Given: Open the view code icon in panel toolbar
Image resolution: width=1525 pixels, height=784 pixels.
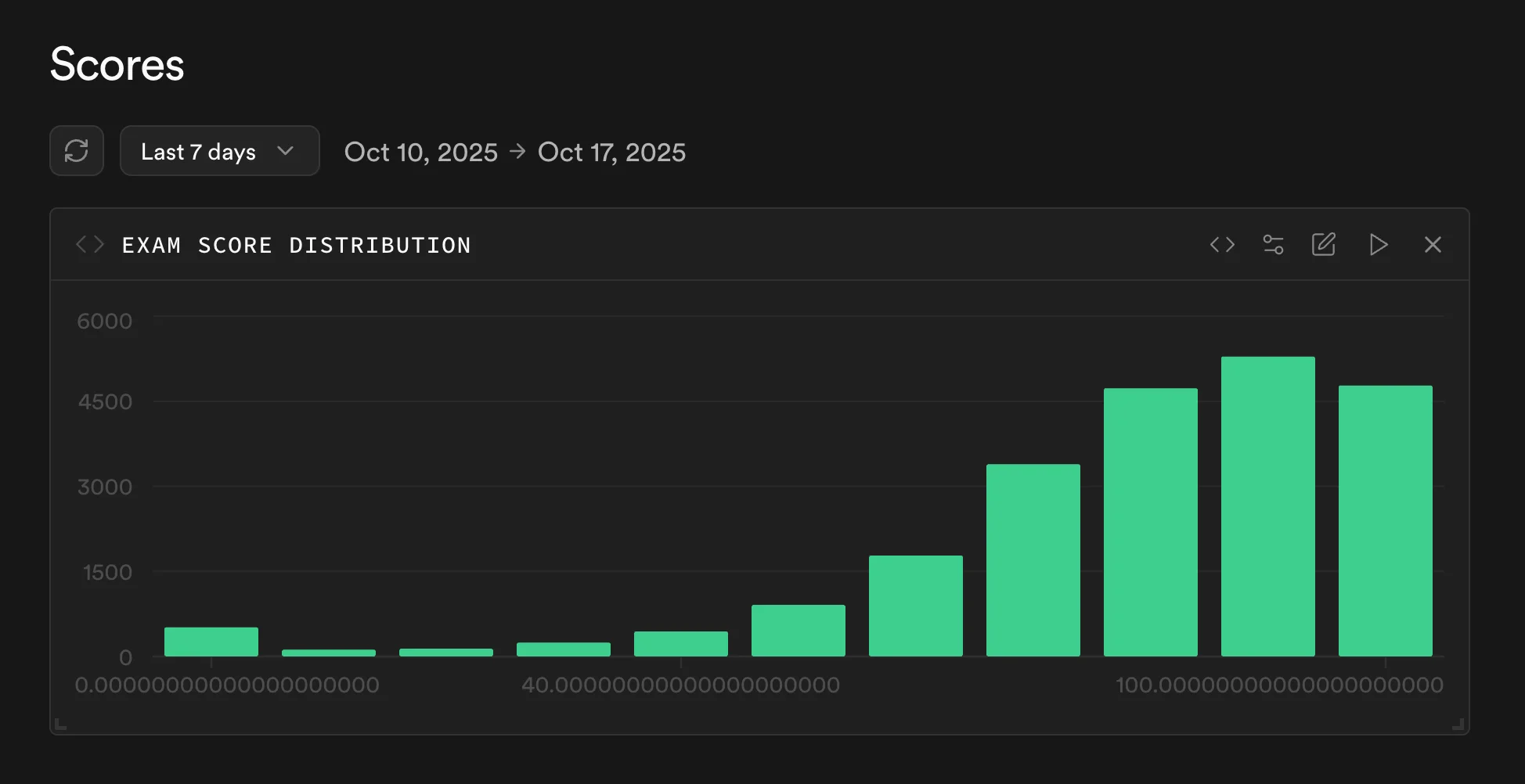Looking at the screenshot, I should pos(1222,245).
